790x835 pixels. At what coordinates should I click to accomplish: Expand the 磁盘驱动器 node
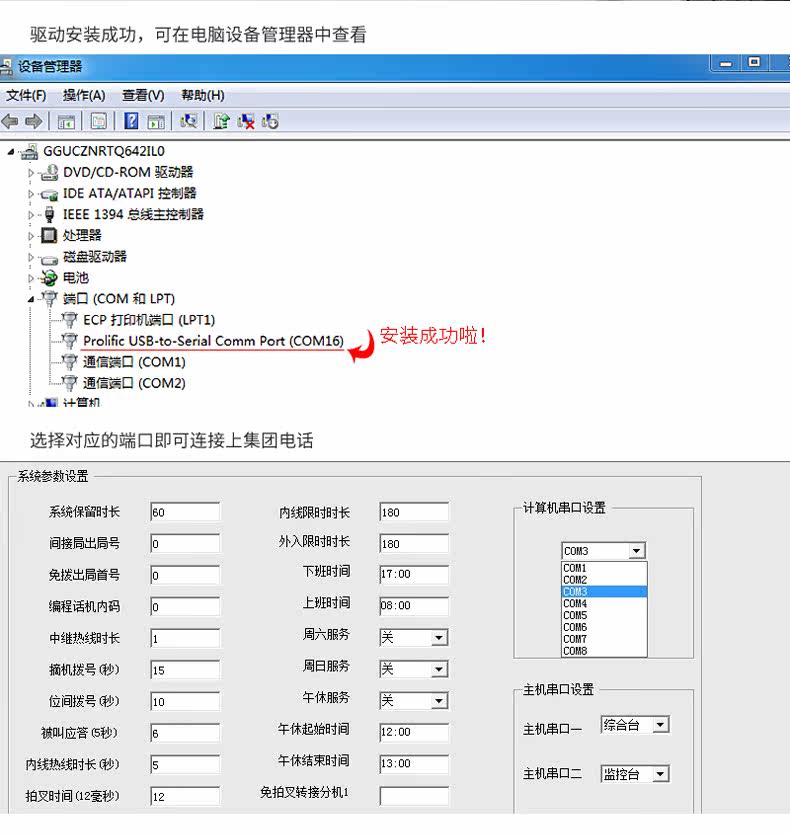click(31, 257)
